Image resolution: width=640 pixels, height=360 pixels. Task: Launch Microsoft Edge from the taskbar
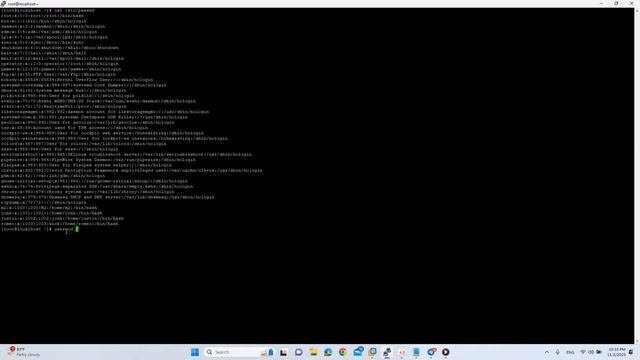click(x=328, y=352)
